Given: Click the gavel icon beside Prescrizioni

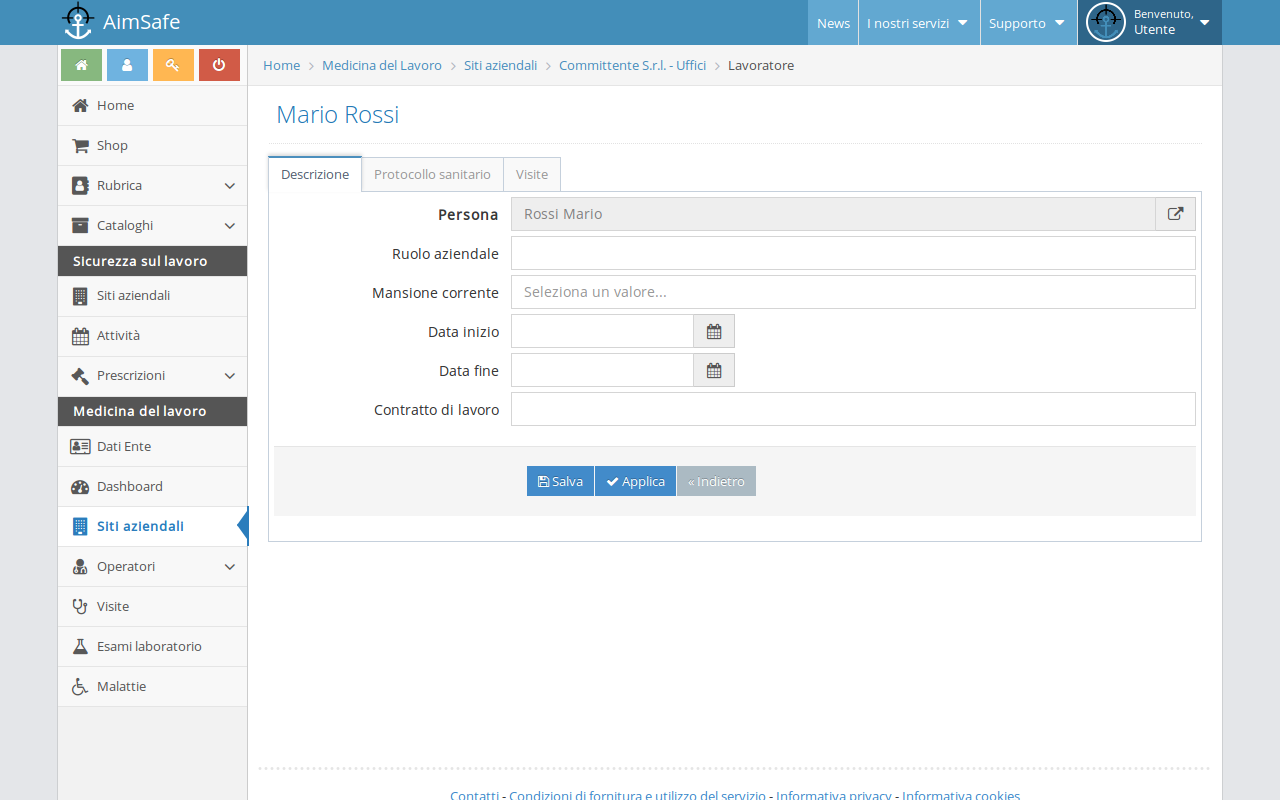Looking at the screenshot, I should [x=80, y=376].
